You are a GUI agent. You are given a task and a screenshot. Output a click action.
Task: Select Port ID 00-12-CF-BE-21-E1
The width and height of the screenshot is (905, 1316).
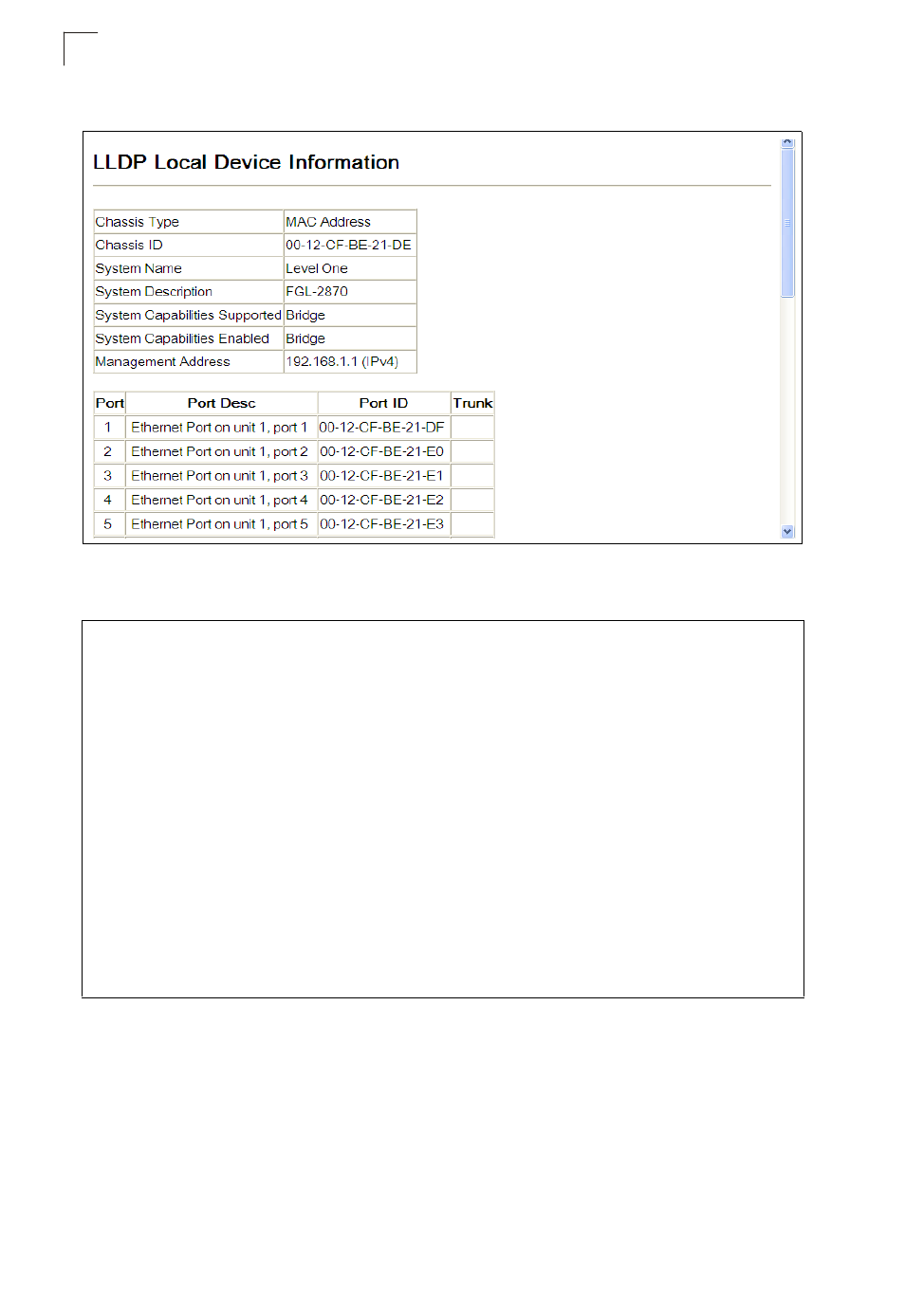click(x=381, y=476)
